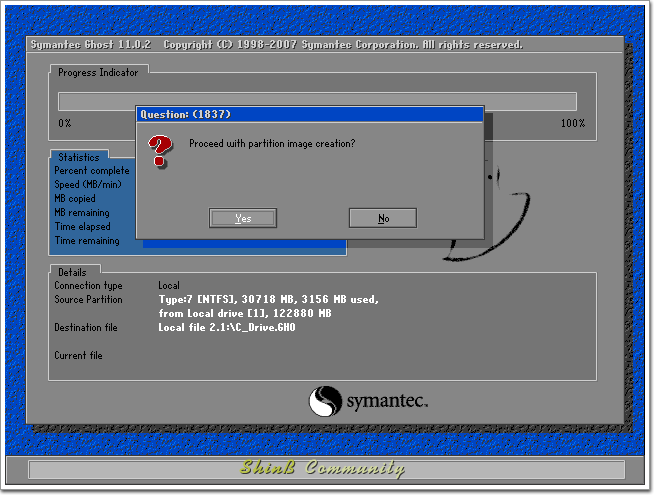Click the 'Source Partition' label

tap(88, 299)
